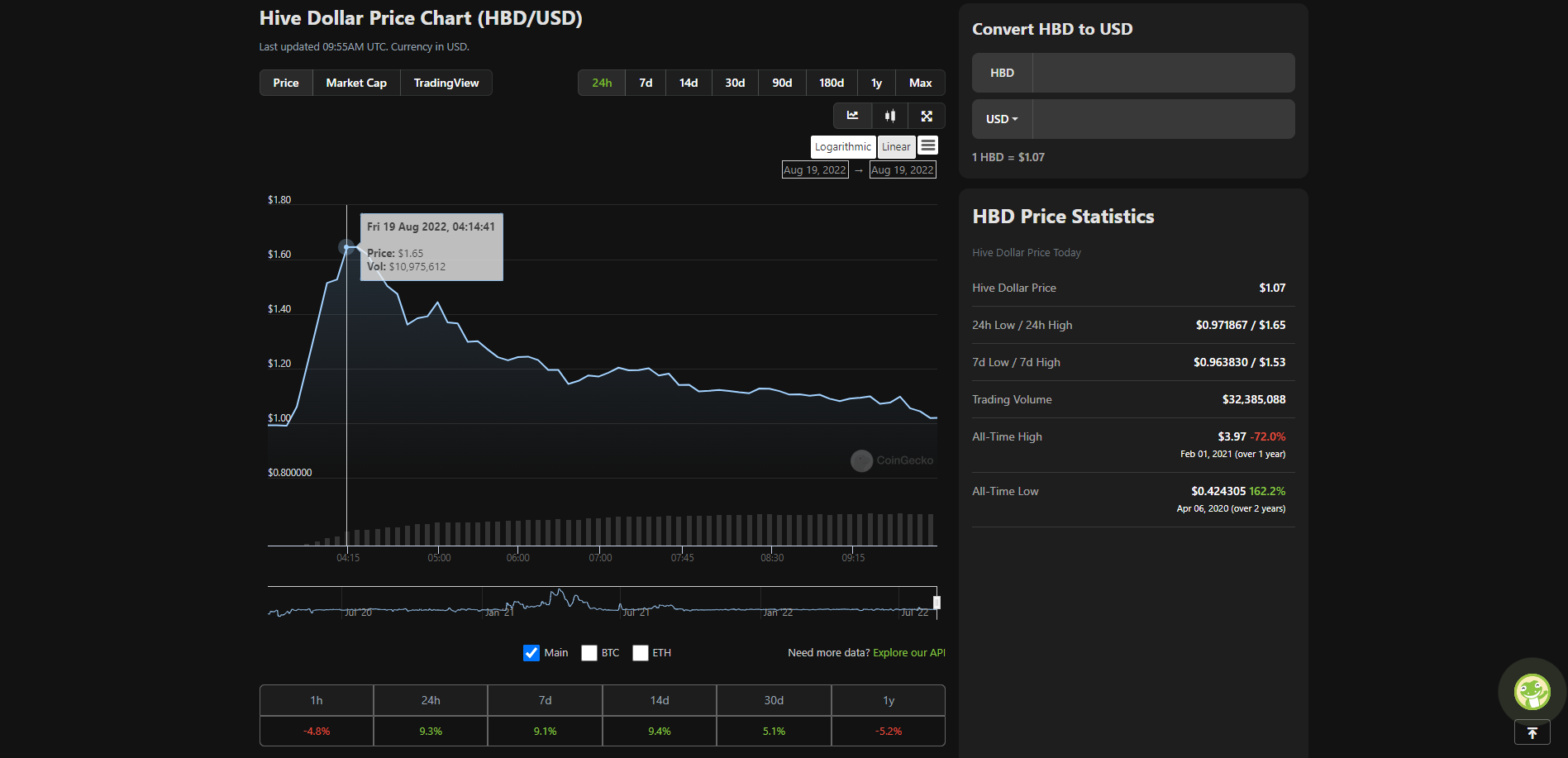This screenshot has height=758, width=1568.
Task: Click the scroll-to-top arrow button
Action: coord(1532,733)
